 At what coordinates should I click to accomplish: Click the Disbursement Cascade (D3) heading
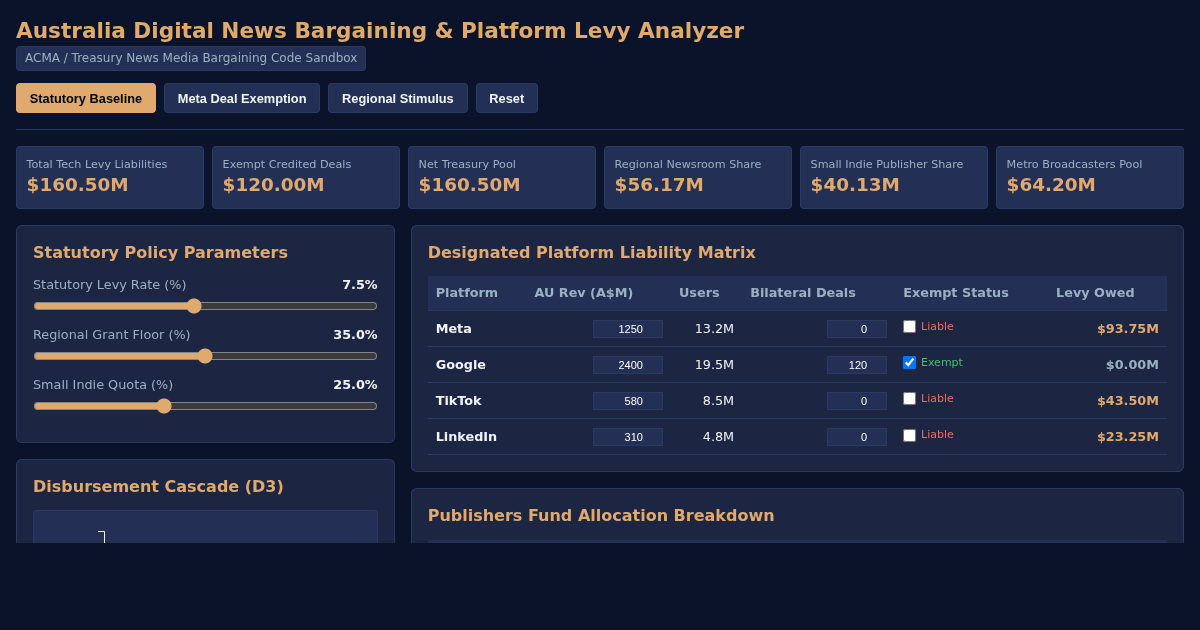pyautogui.click(x=158, y=487)
